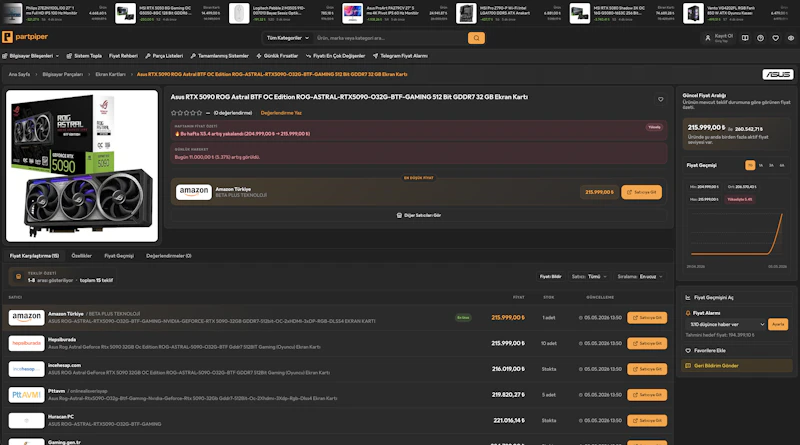The image size is (800, 445).
Task: Go to Ekran Kartları breadcrumb
Action: [110, 75]
